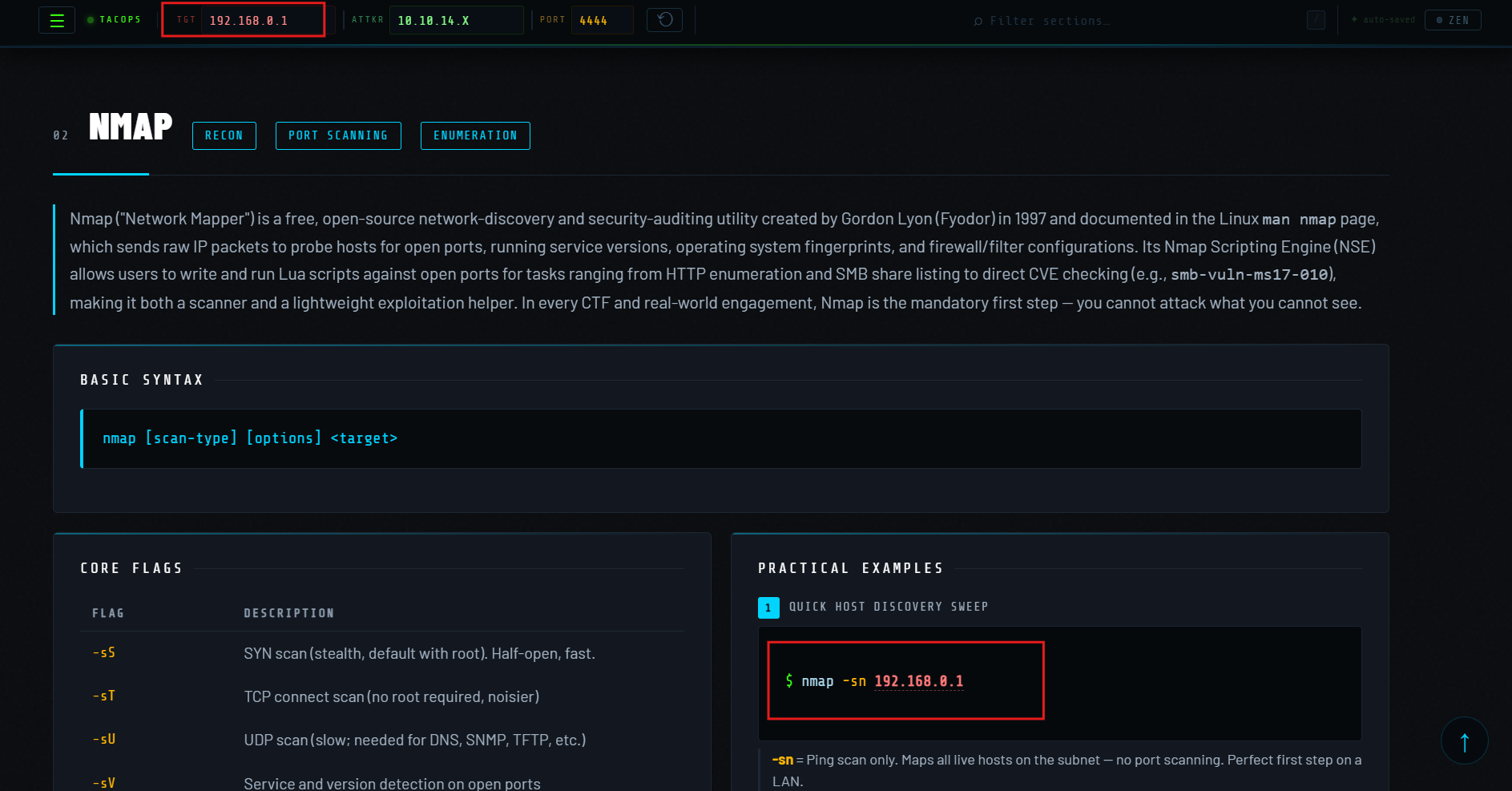Image resolution: width=1512 pixels, height=791 pixels.
Task: Click the TCP connect scan description text
Action: pos(392,697)
